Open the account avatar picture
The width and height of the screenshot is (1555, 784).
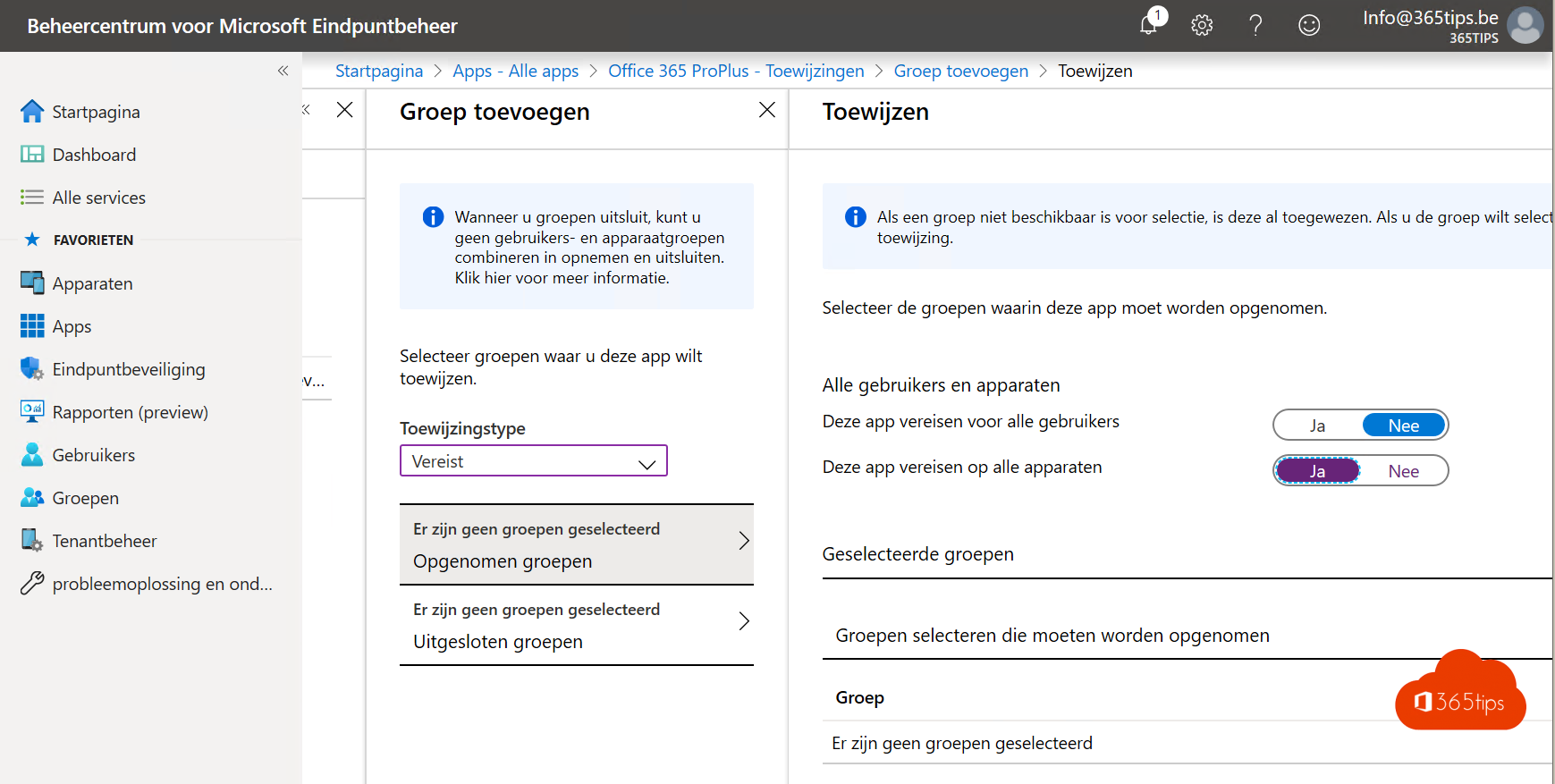(x=1525, y=25)
